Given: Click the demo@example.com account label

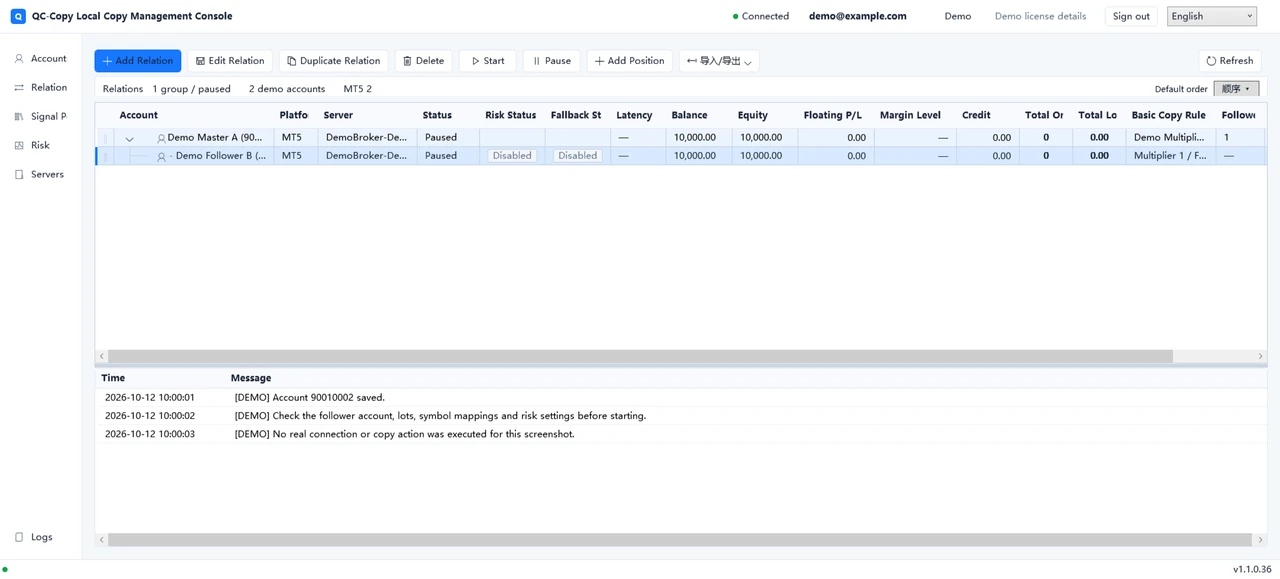Looking at the screenshot, I should pyautogui.click(x=858, y=16).
